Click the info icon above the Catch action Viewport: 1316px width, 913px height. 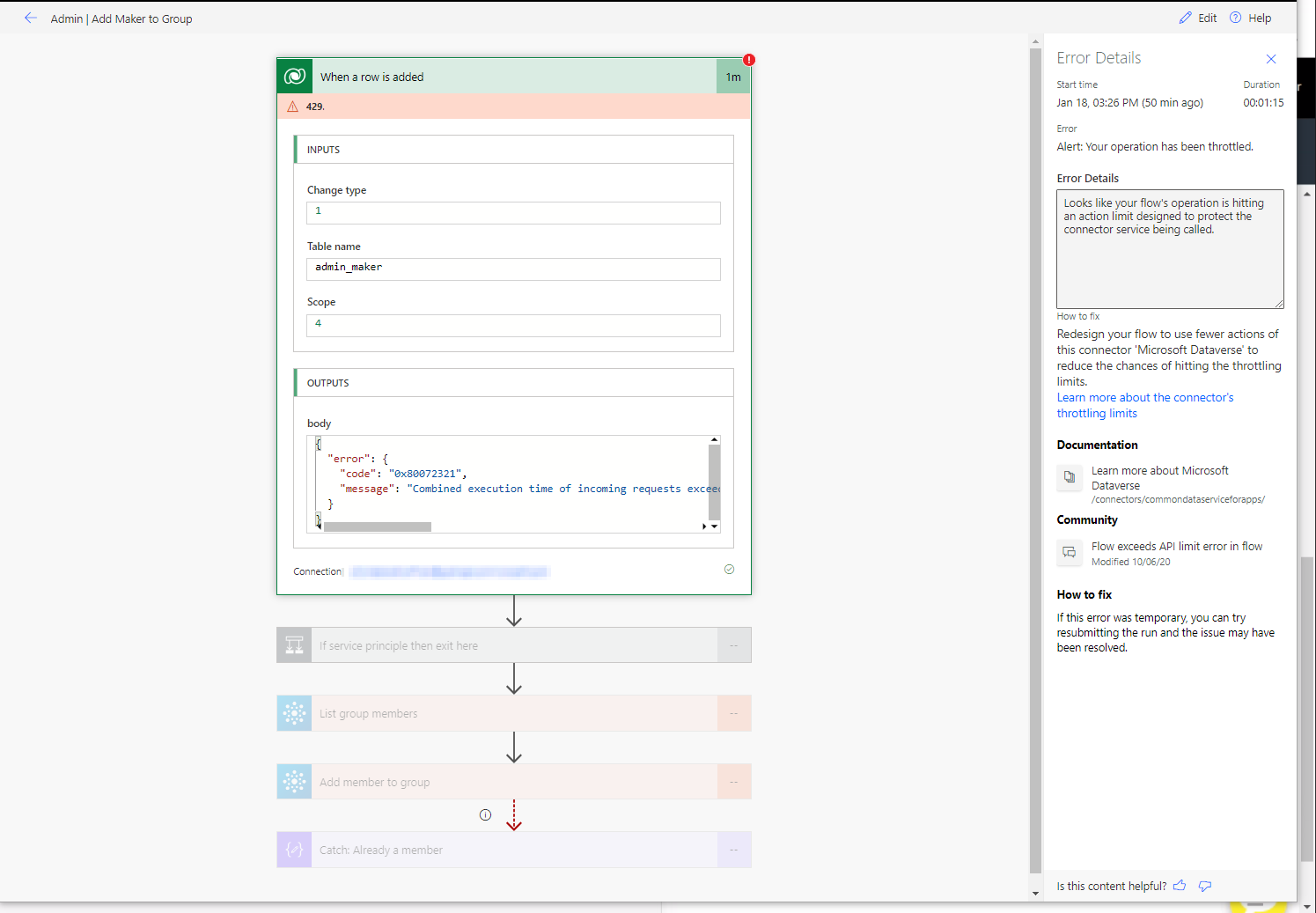pyautogui.click(x=485, y=814)
